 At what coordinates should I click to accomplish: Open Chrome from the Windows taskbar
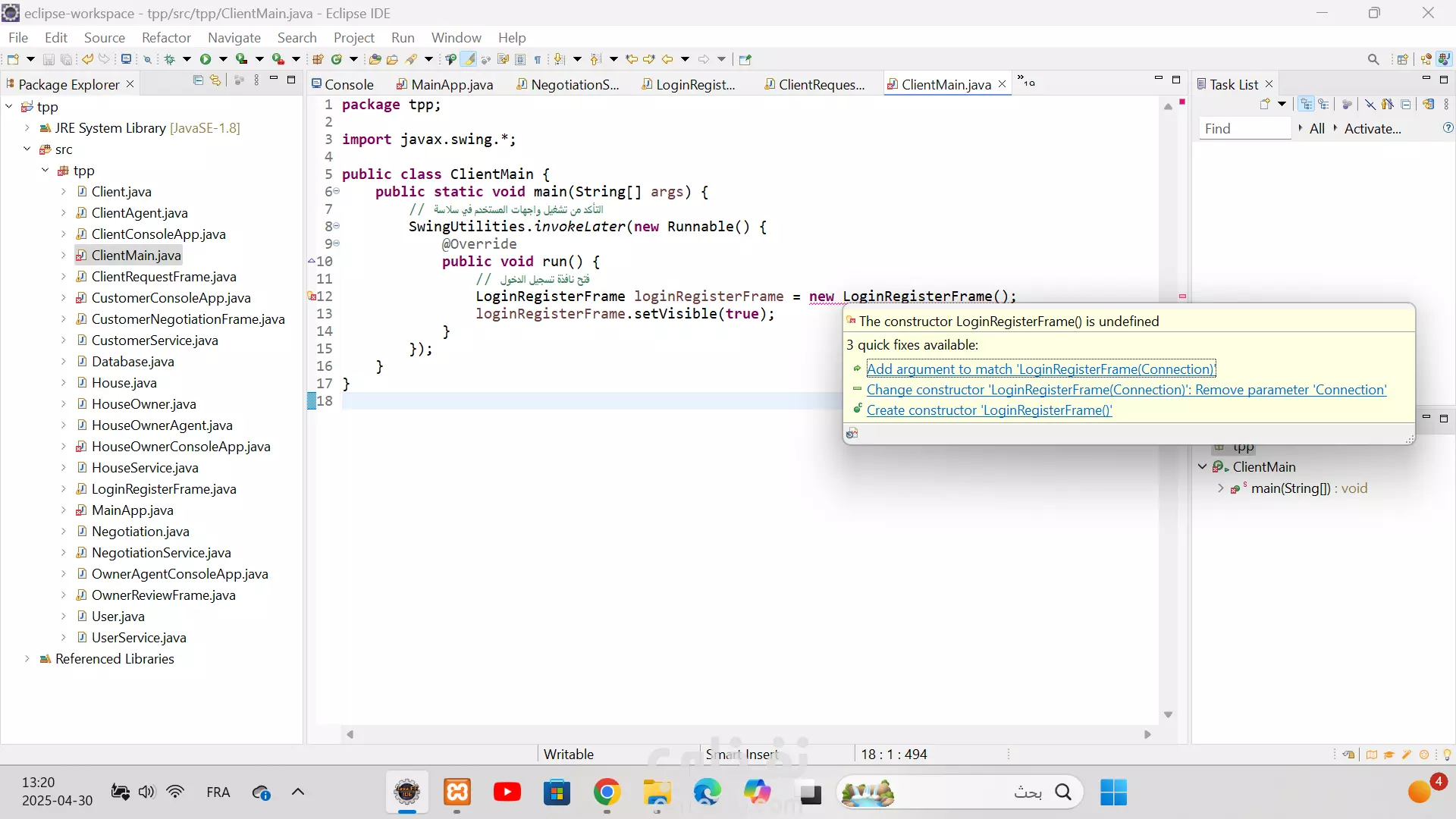point(607,793)
